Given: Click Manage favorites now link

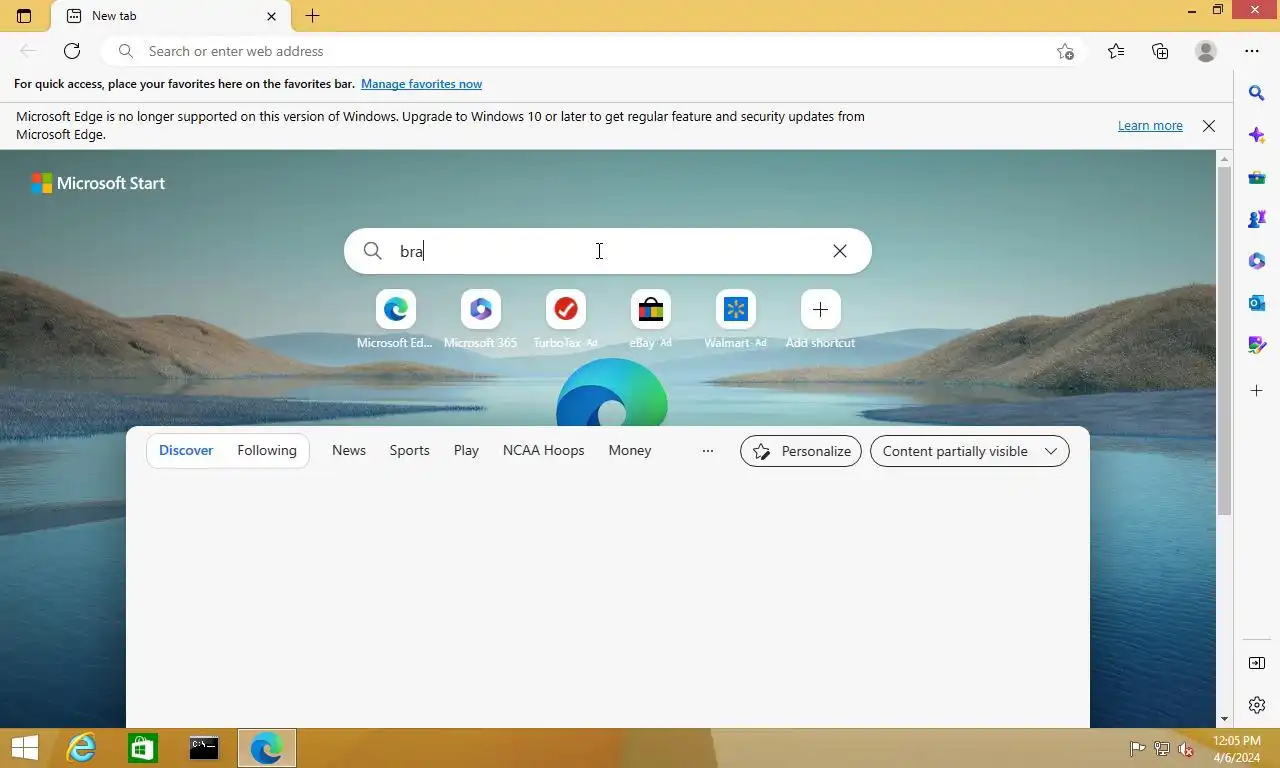Looking at the screenshot, I should tap(421, 84).
